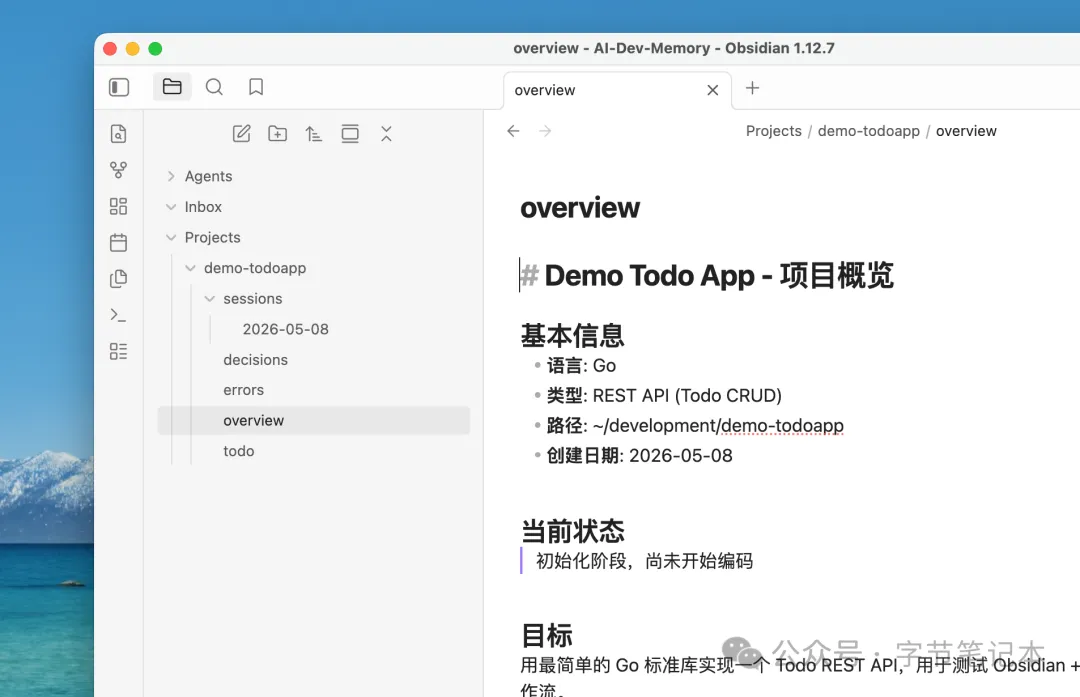Click Projects in the breadcrumb
Screen dimensions: 1080x697
tap(773, 131)
